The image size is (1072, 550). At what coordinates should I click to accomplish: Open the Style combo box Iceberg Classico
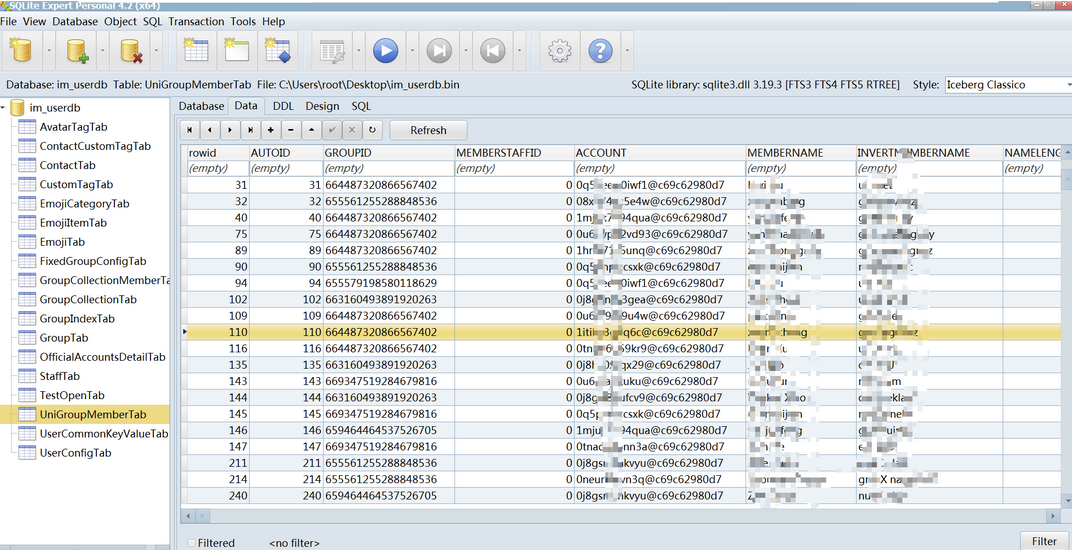click(1008, 85)
